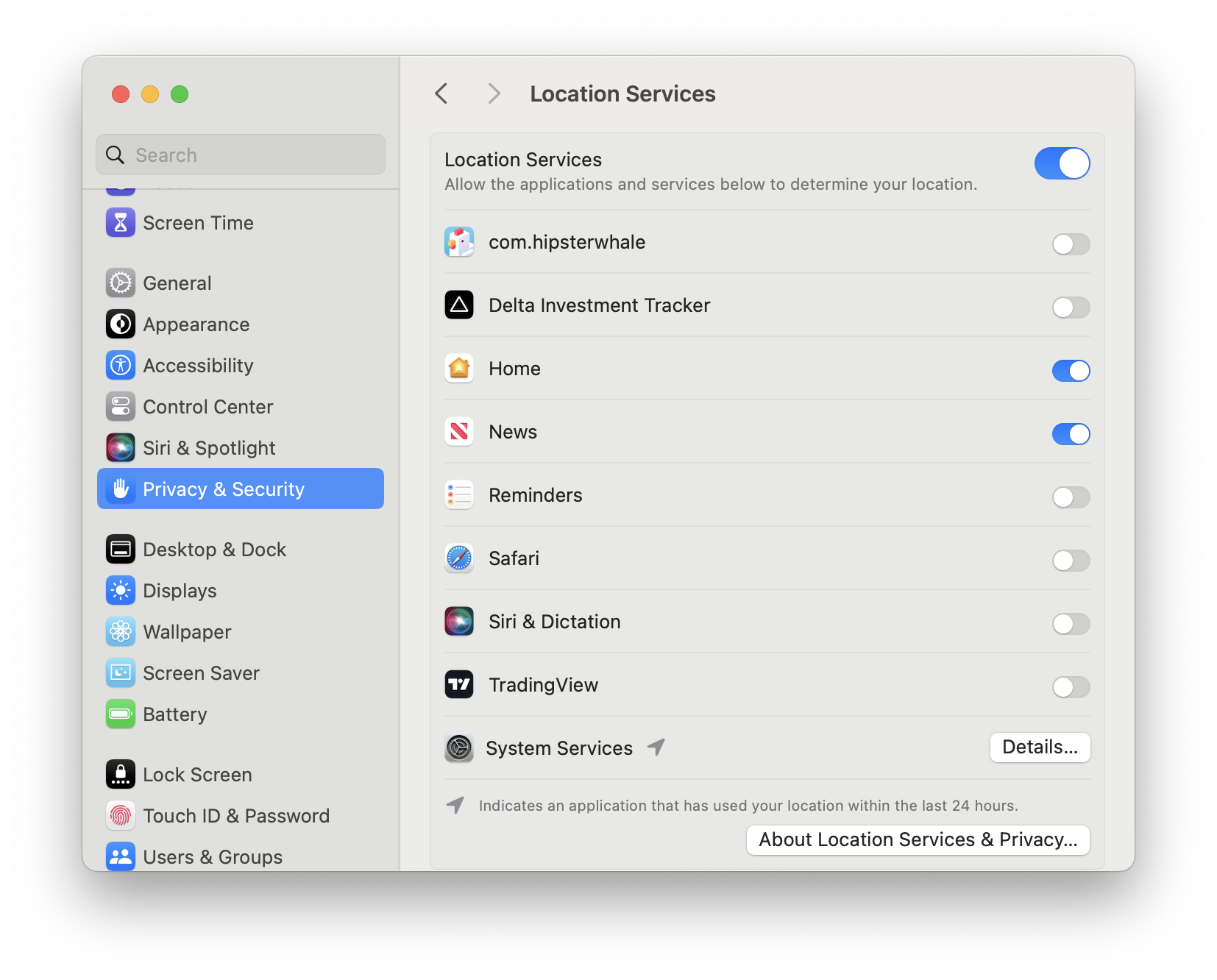Image resolution: width=1217 pixels, height=980 pixels.
Task: Click the Safari compass icon
Action: [459, 558]
